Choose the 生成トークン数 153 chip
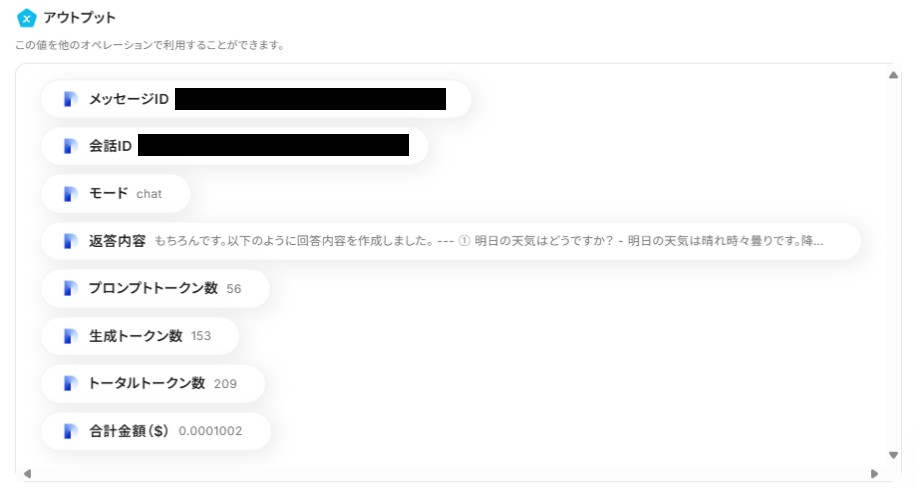The height and width of the screenshot is (491, 917). click(140, 336)
